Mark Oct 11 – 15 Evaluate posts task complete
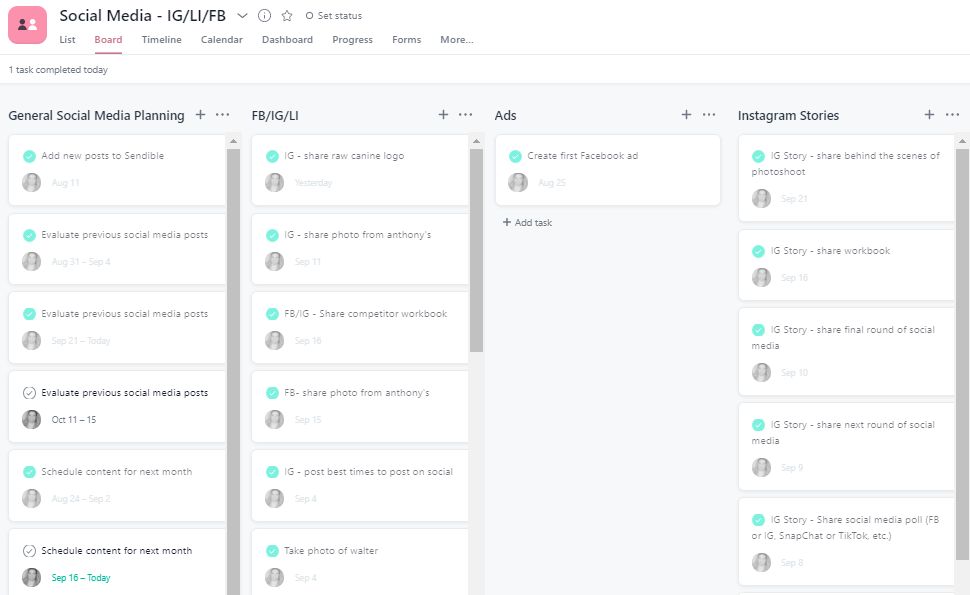 [x=29, y=393]
